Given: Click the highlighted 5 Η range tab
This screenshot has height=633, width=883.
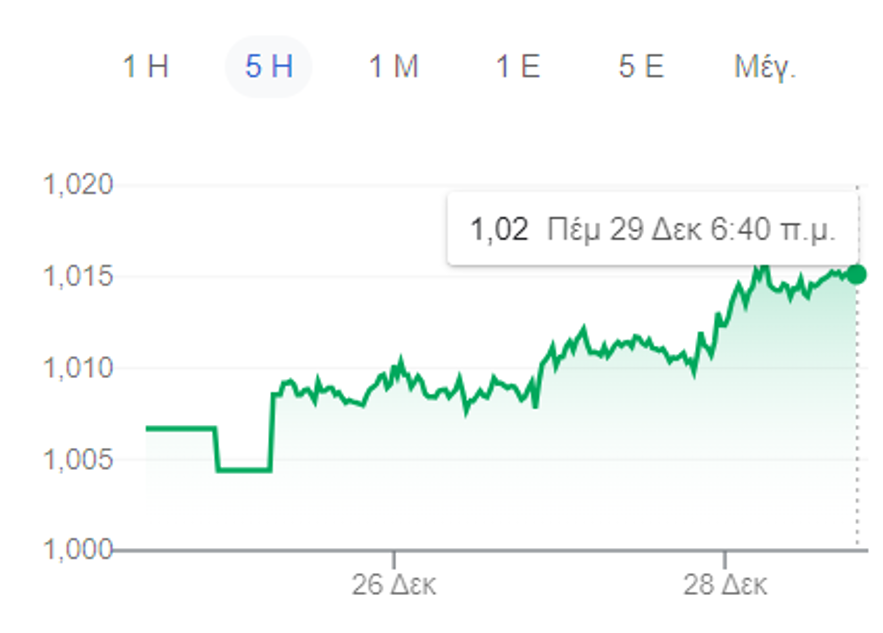Looking at the screenshot, I should [x=268, y=68].
